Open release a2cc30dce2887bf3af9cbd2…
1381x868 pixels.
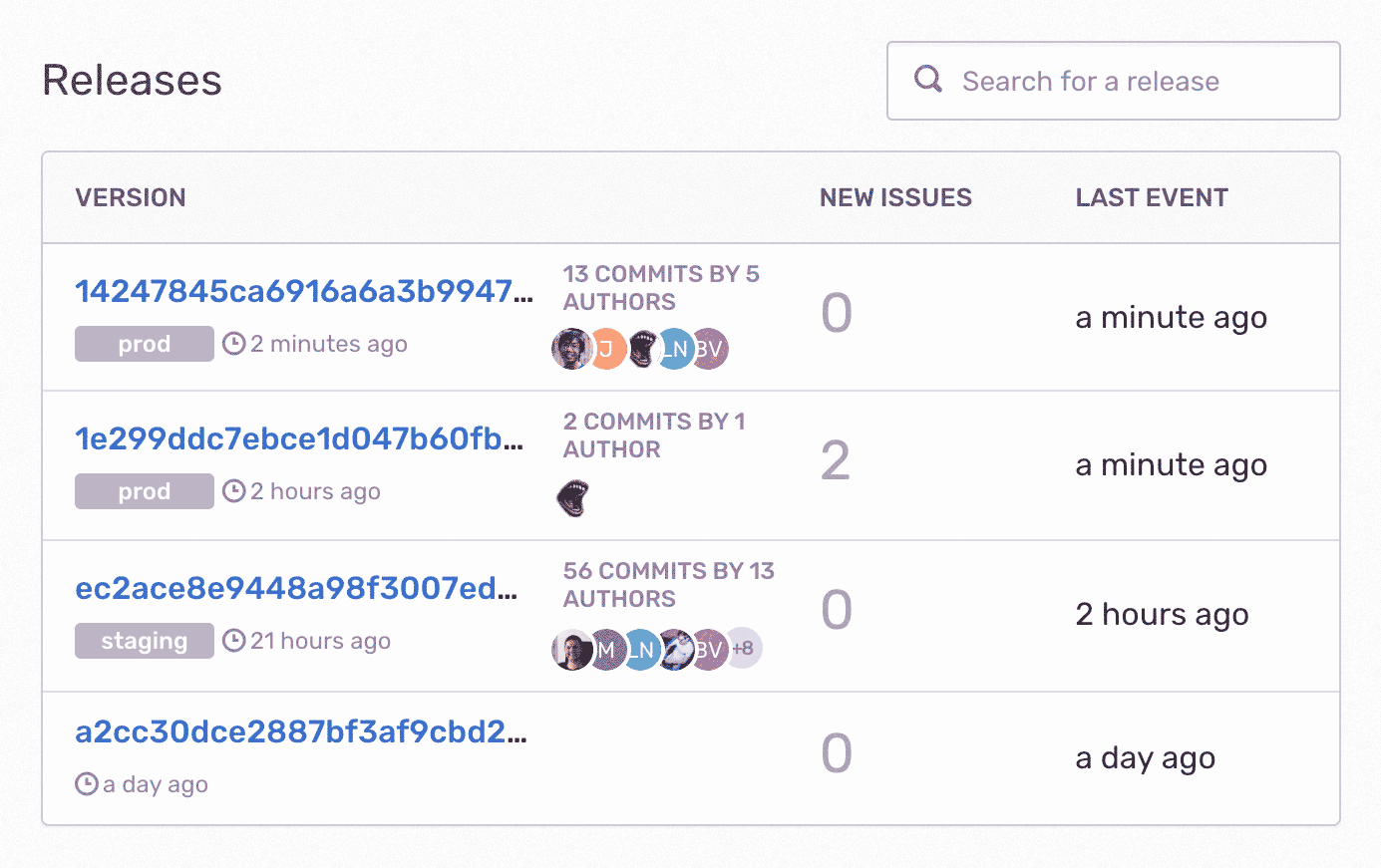point(301,731)
